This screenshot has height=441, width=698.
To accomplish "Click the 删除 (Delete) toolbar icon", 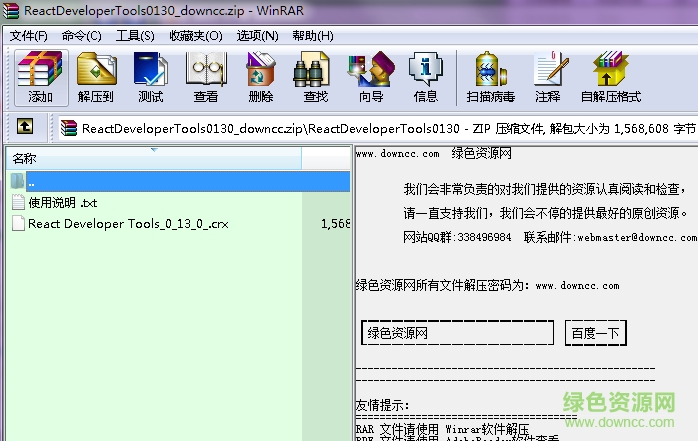I will (260, 77).
